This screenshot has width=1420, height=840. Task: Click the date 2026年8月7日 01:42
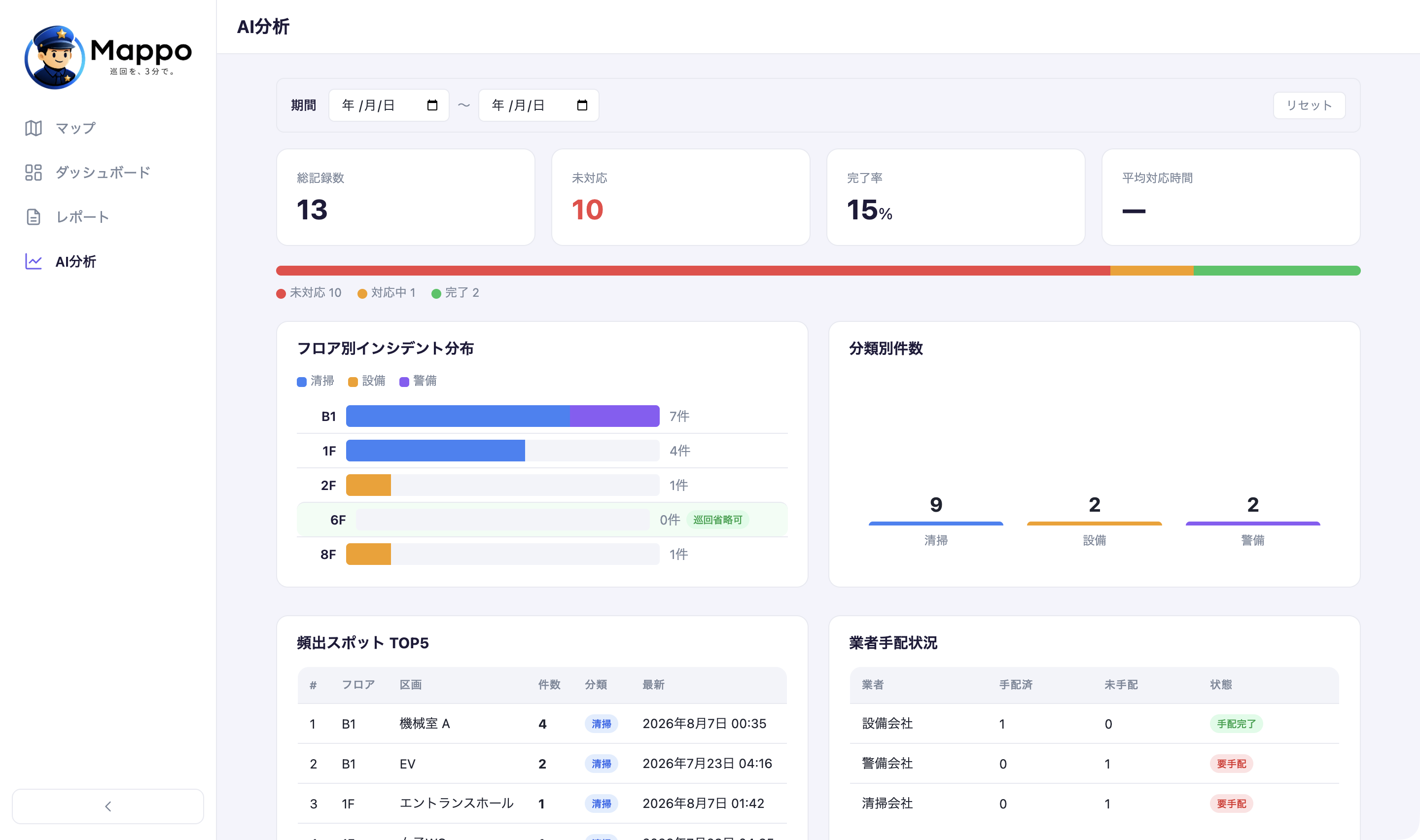click(704, 804)
